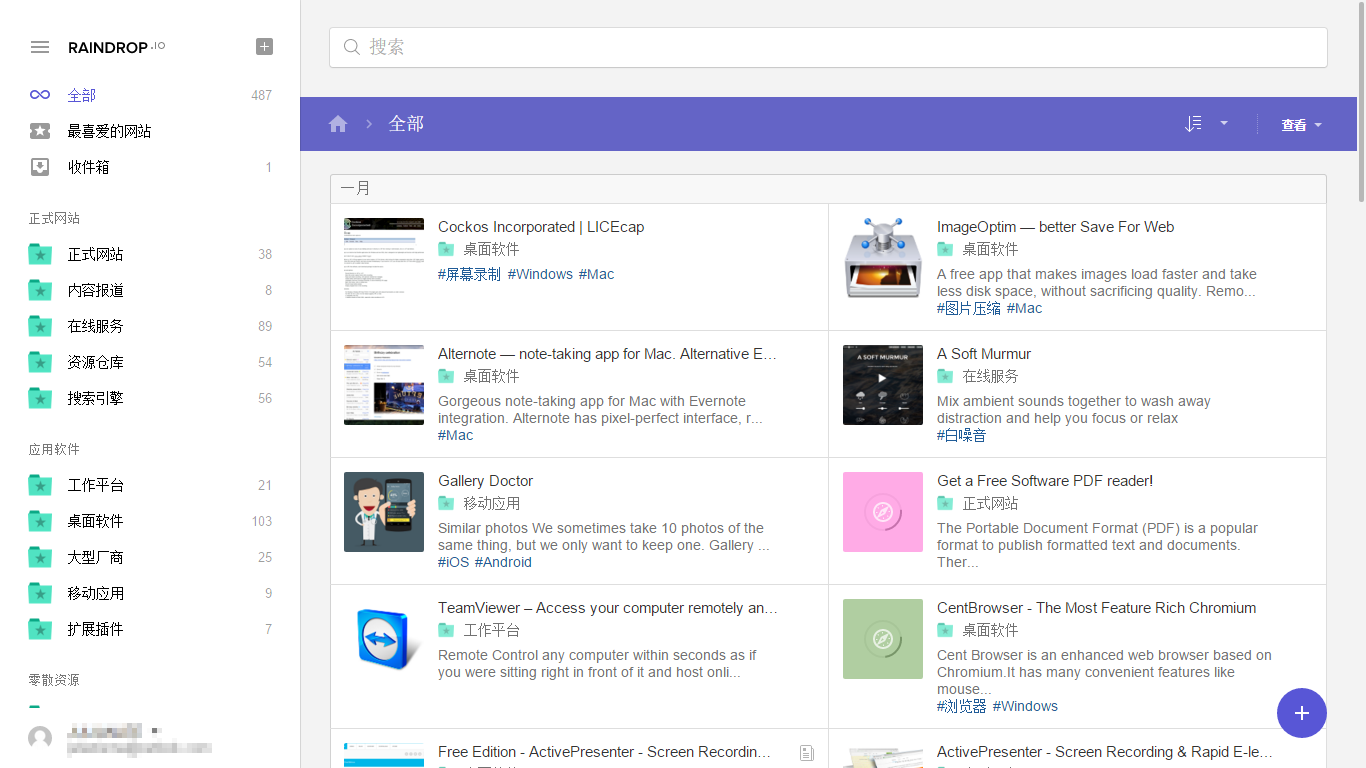The image size is (1366, 768).
Task: Open the Gallery Doctor thumbnail
Action: (x=384, y=512)
